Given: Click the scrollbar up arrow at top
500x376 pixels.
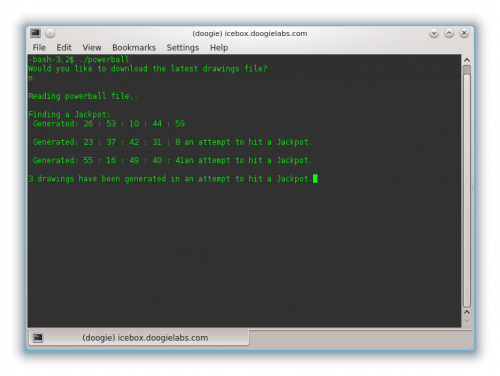Looking at the screenshot, I should click(x=467, y=60).
